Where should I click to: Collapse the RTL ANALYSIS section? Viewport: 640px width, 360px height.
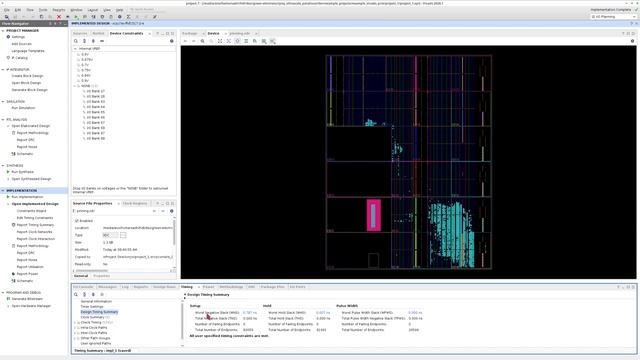pos(3,120)
